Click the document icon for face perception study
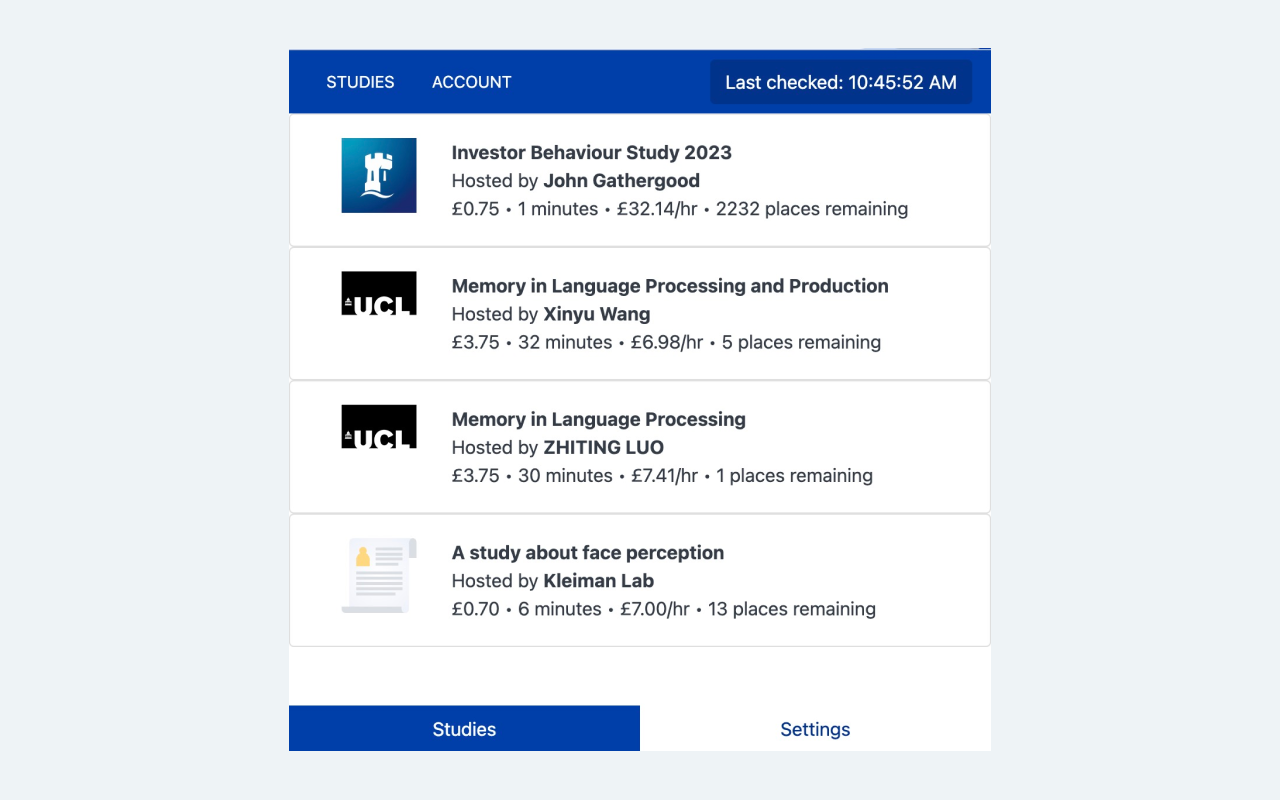 [379, 576]
